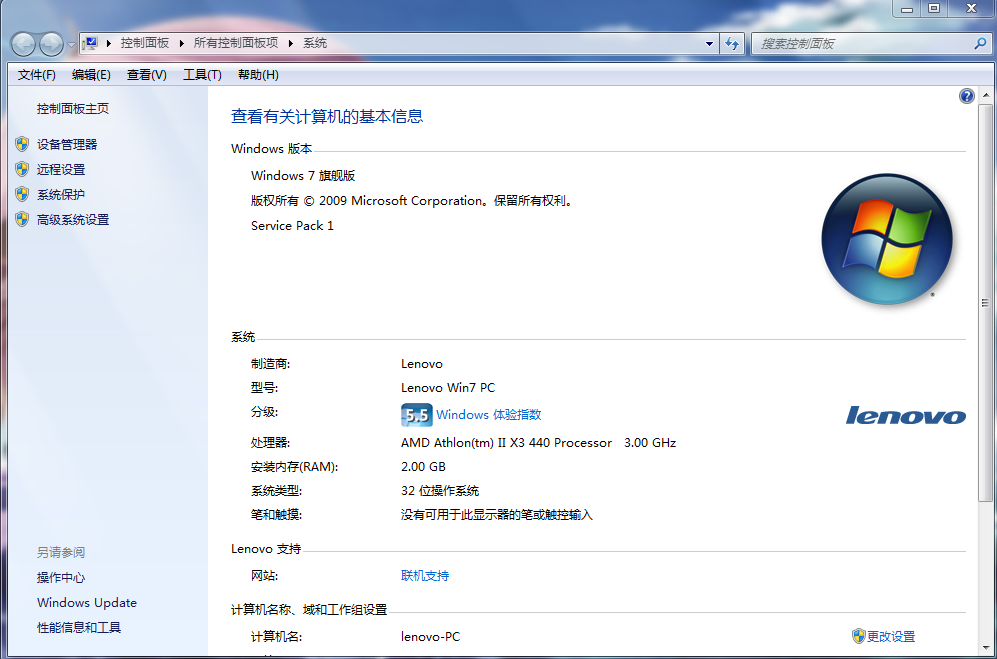The image size is (997, 659).
Task: Go to 控制面板 breadcrumb
Action: pos(145,43)
